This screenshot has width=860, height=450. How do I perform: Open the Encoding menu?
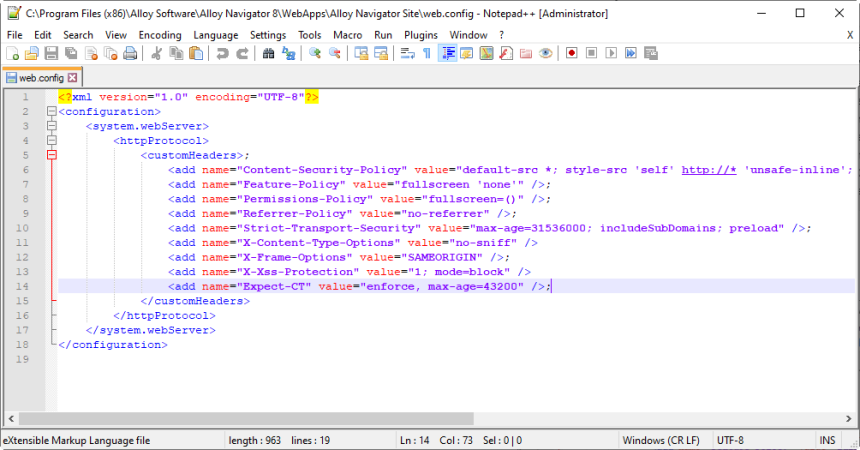(x=160, y=35)
